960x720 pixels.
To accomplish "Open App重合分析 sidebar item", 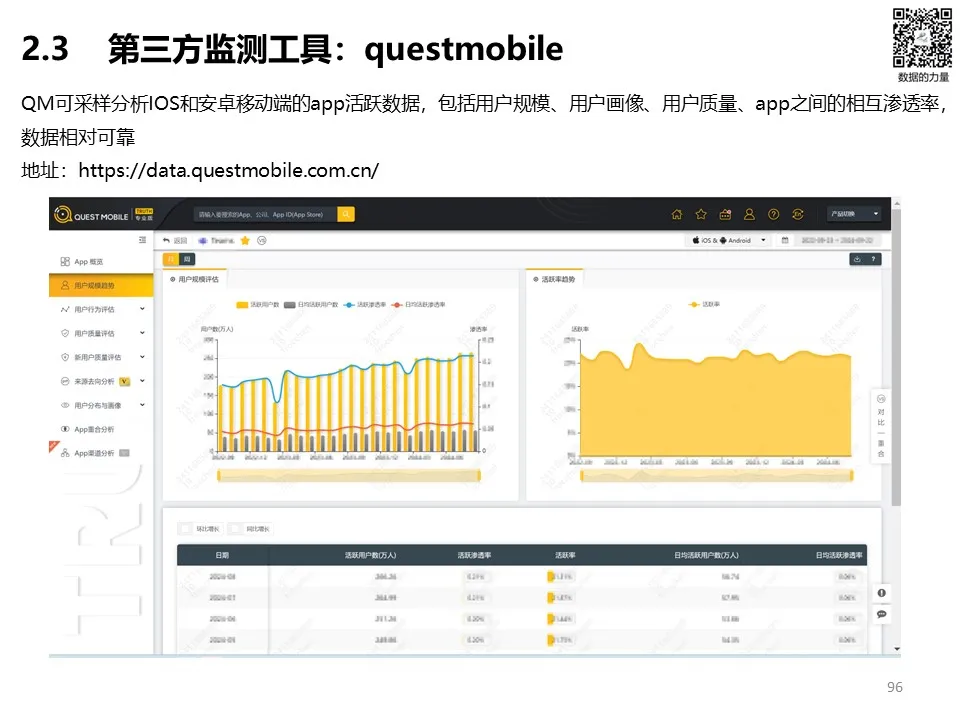I will tap(94, 429).
